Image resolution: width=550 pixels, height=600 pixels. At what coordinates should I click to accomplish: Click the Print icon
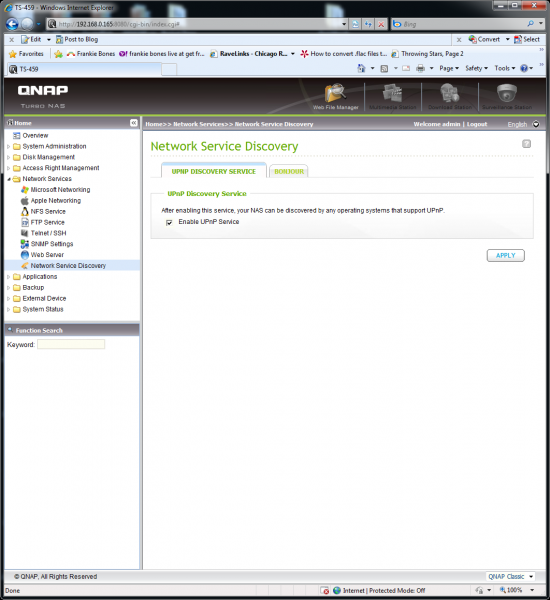click(x=420, y=68)
